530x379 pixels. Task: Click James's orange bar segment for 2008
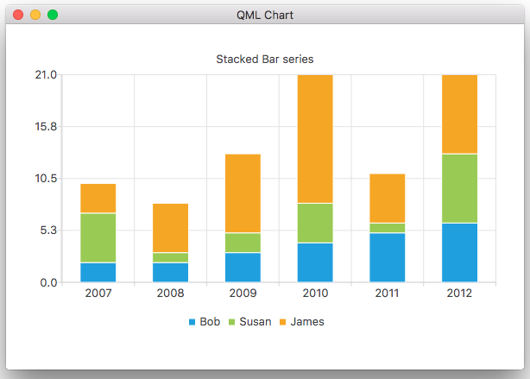point(170,228)
